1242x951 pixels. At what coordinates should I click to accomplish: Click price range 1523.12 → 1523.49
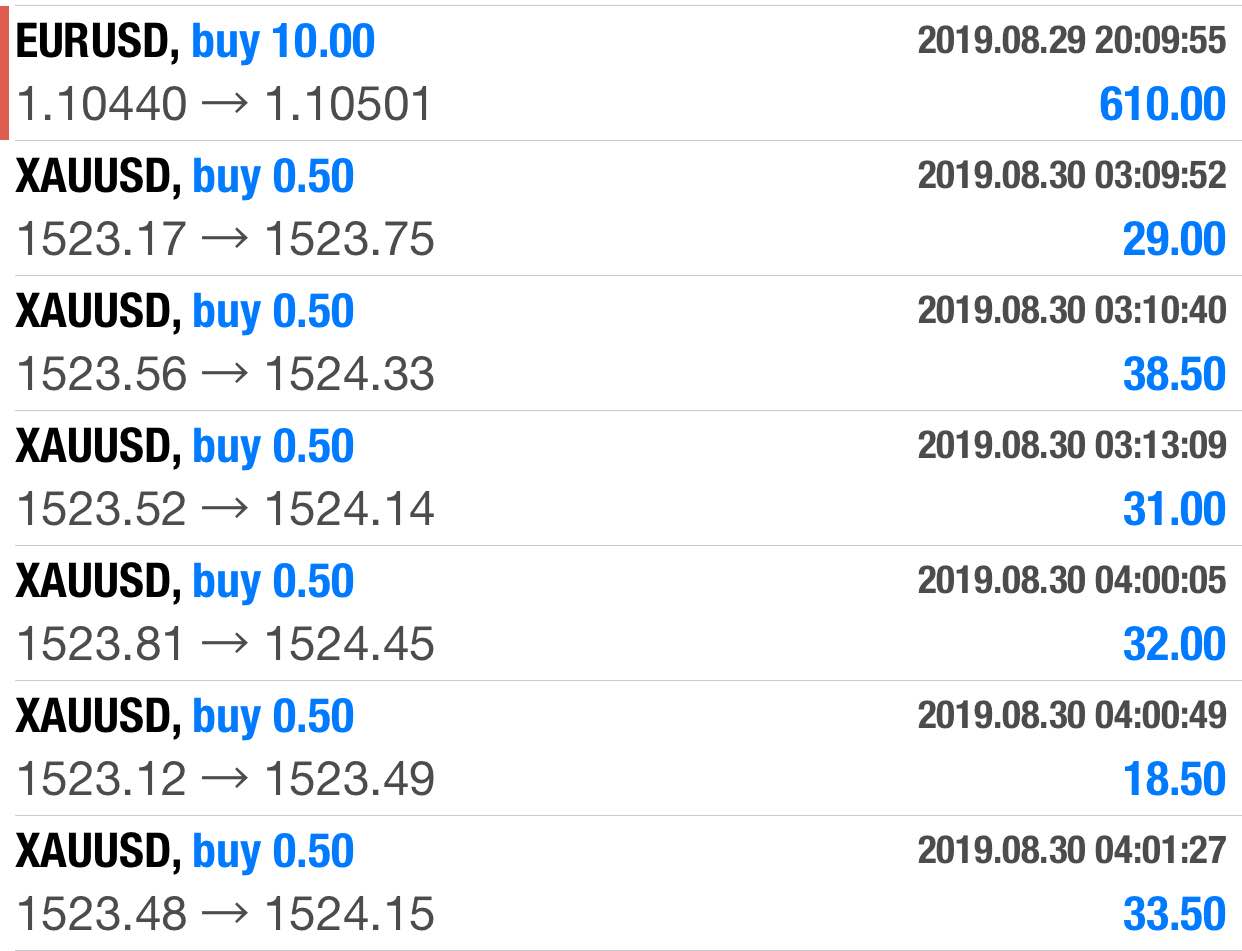[x=226, y=780]
